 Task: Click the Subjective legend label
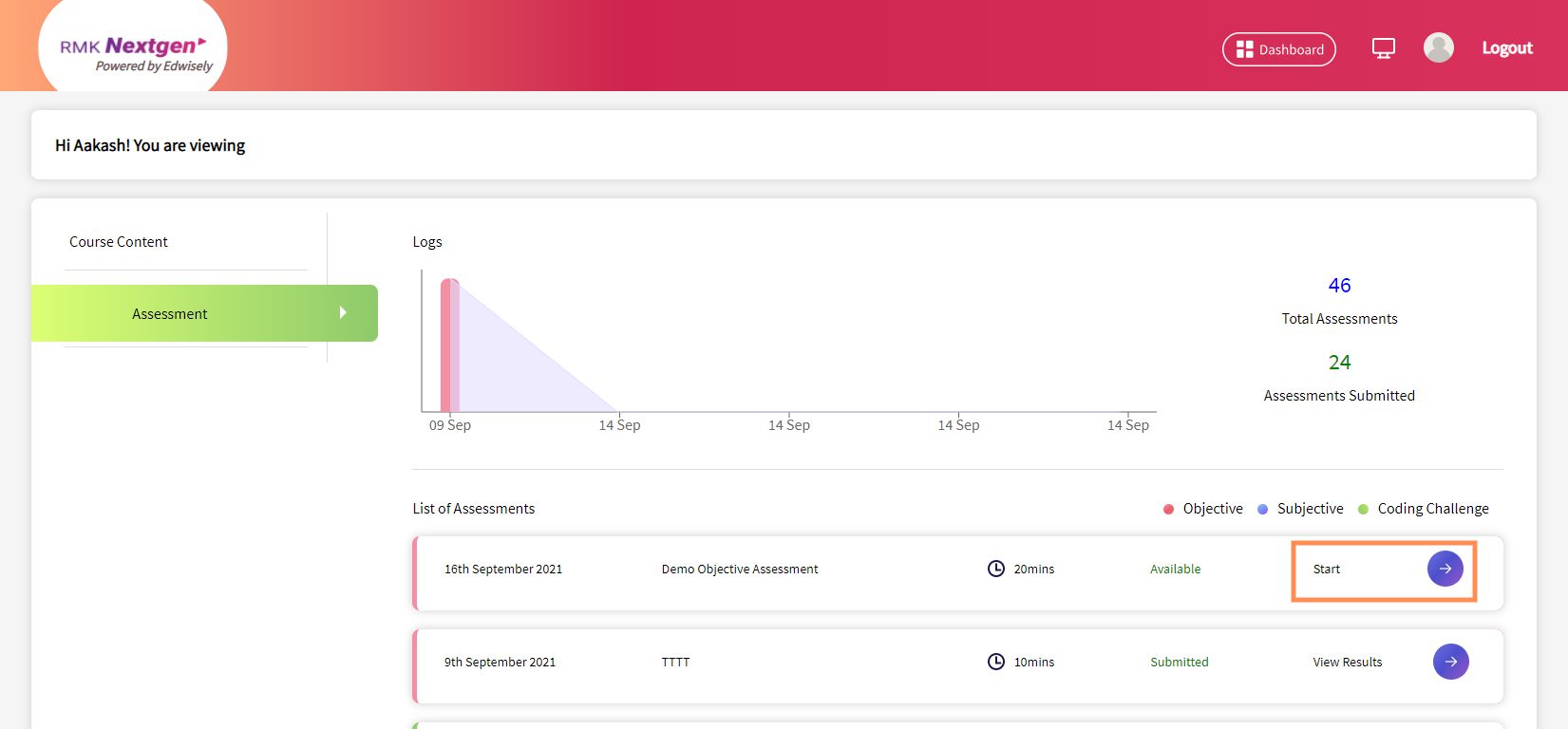pyautogui.click(x=1310, y=509)
